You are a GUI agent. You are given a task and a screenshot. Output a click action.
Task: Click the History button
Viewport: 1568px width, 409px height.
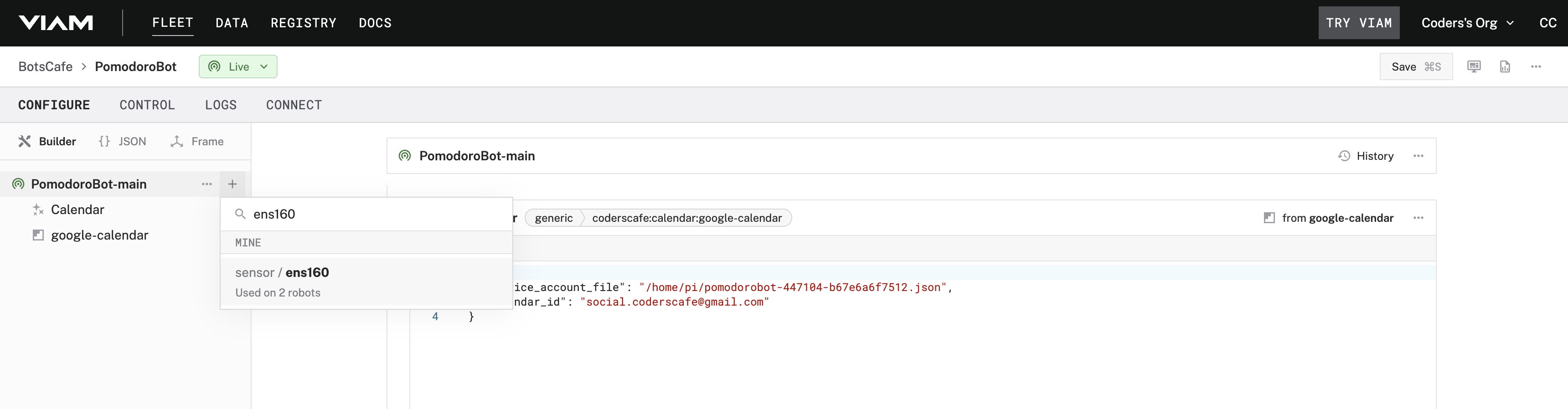(1366, 156)
